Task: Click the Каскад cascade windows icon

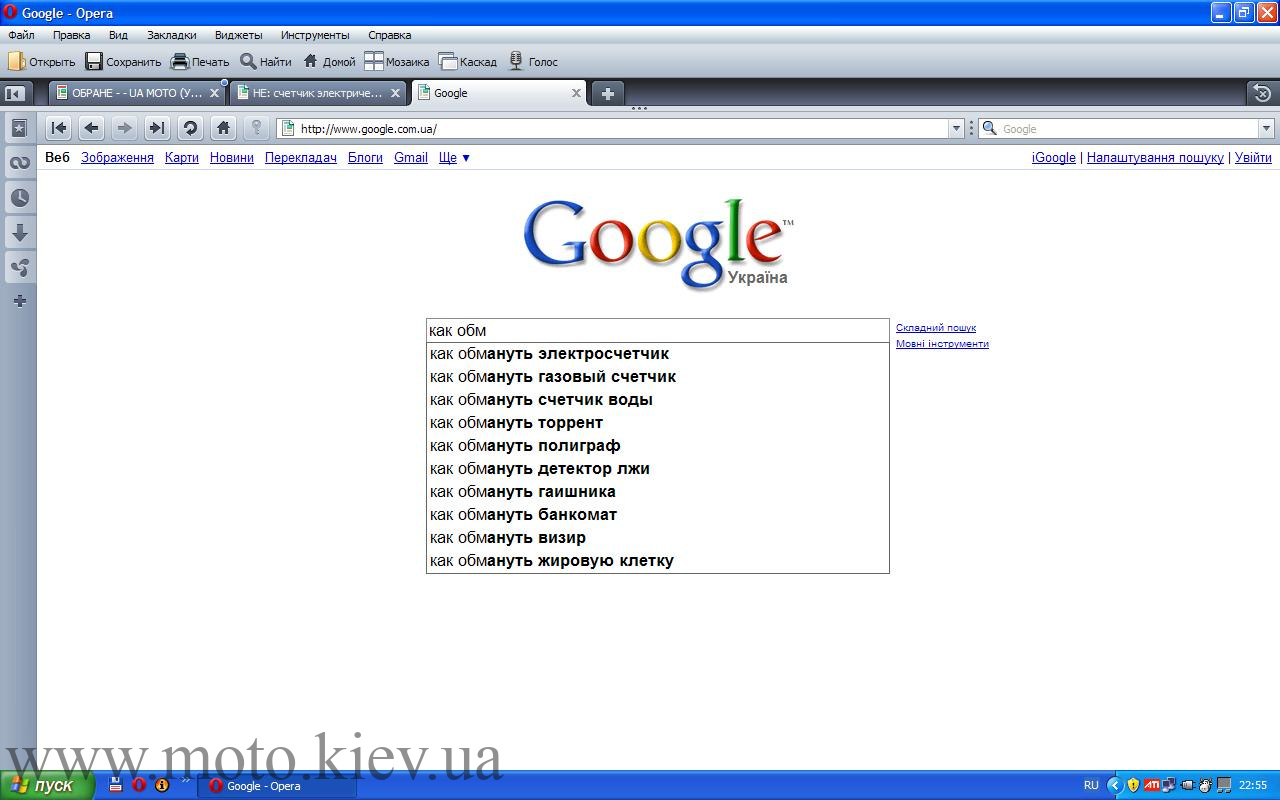Action: point(448,61)
